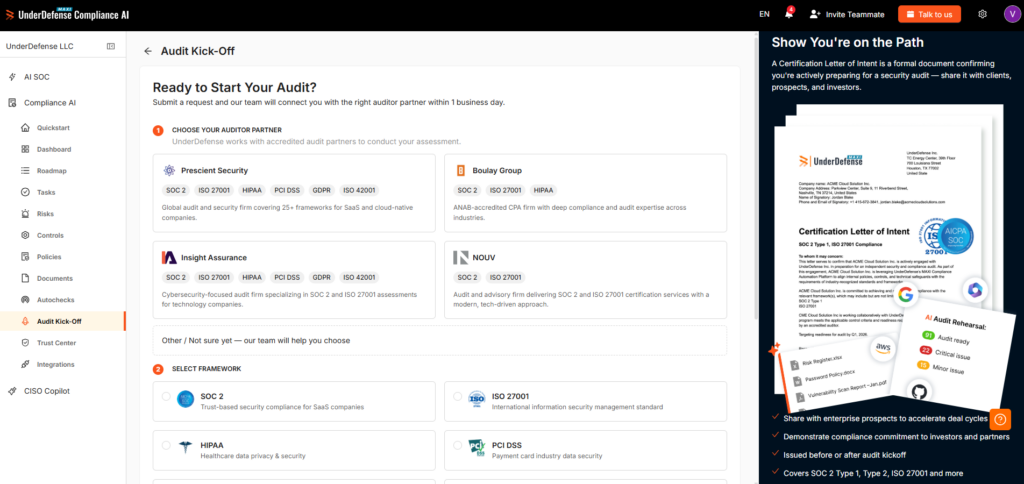Click Invite Teammate in the header

pos(846,14)
